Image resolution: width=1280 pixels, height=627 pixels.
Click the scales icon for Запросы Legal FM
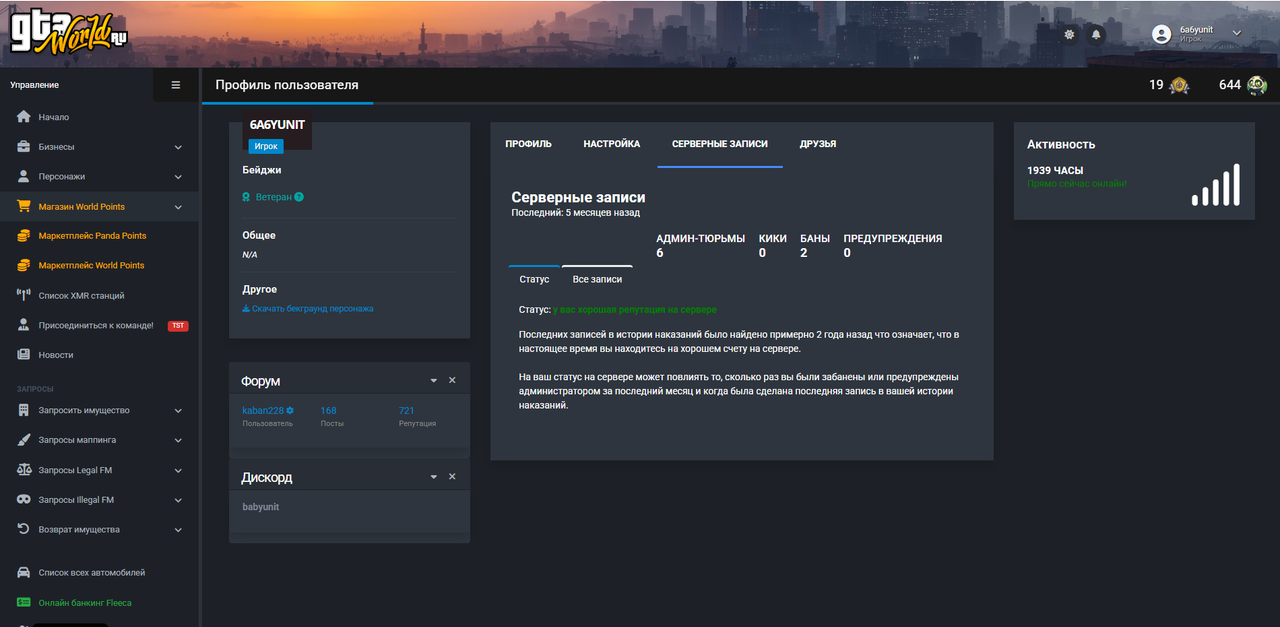click(x=24, y=470)
